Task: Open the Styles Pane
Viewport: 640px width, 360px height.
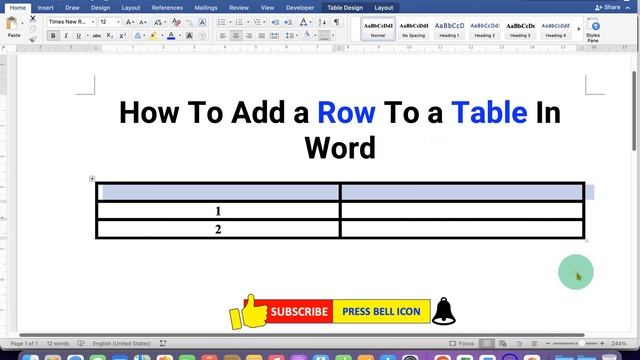Action: [x=593, y=30]
